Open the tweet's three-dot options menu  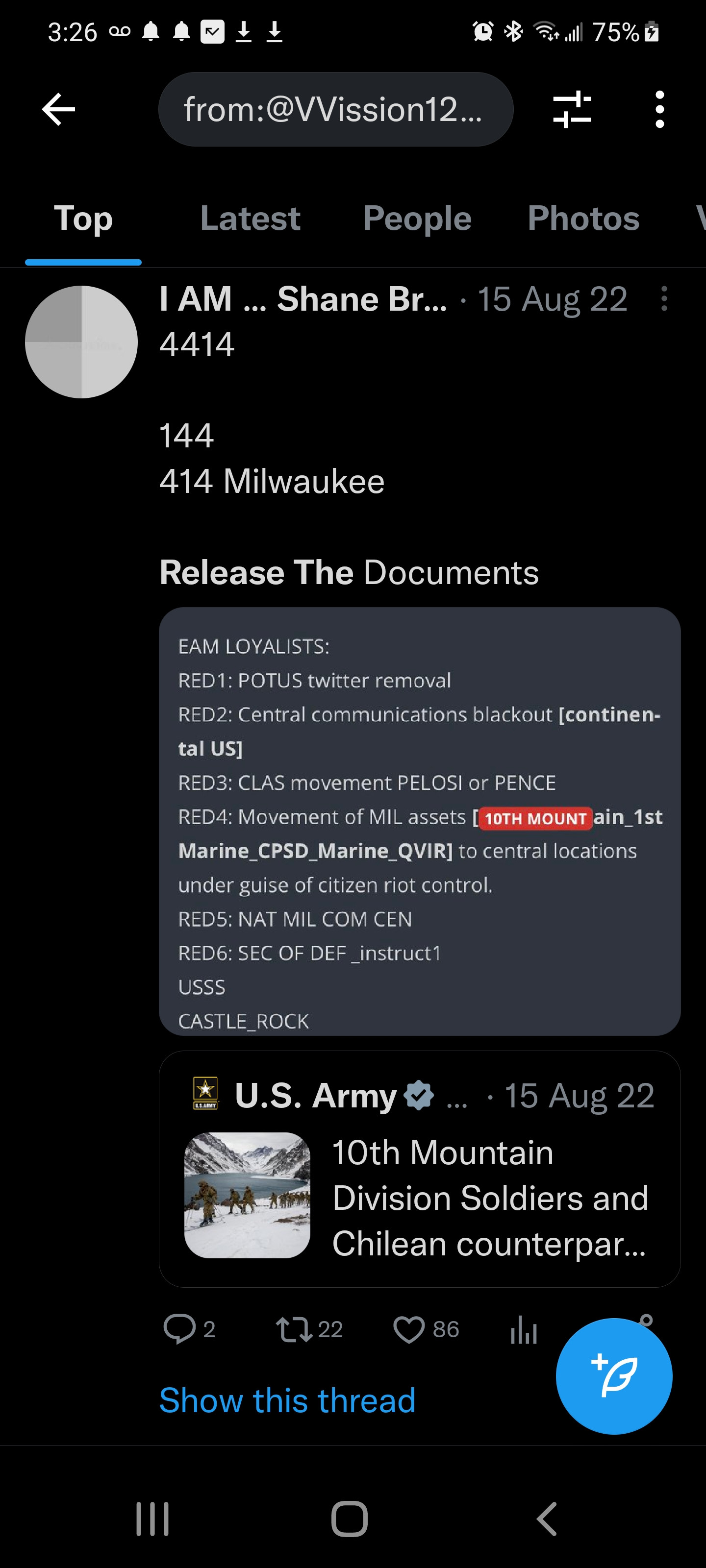[x=664, y=299]
